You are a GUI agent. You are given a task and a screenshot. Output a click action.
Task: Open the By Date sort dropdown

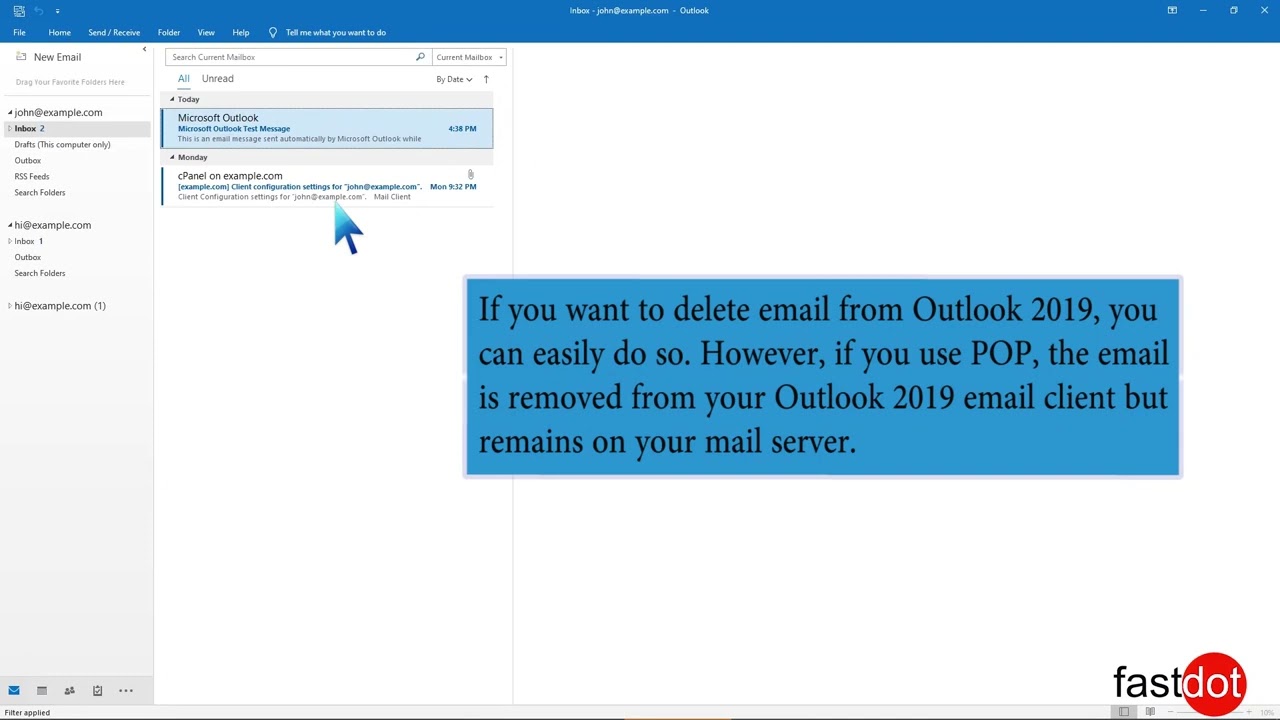[x=454, y=79]
